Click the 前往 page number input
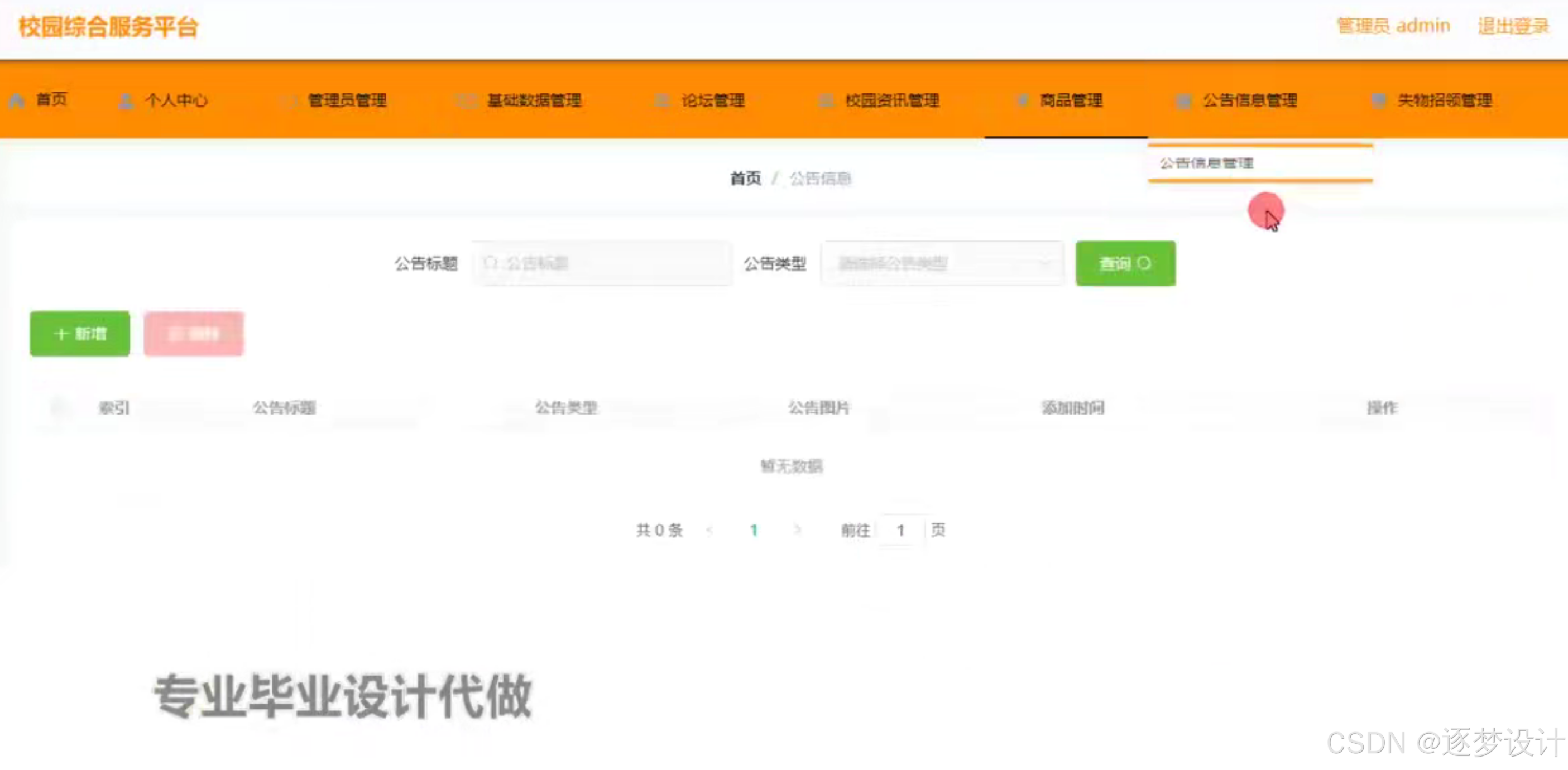 900,530
